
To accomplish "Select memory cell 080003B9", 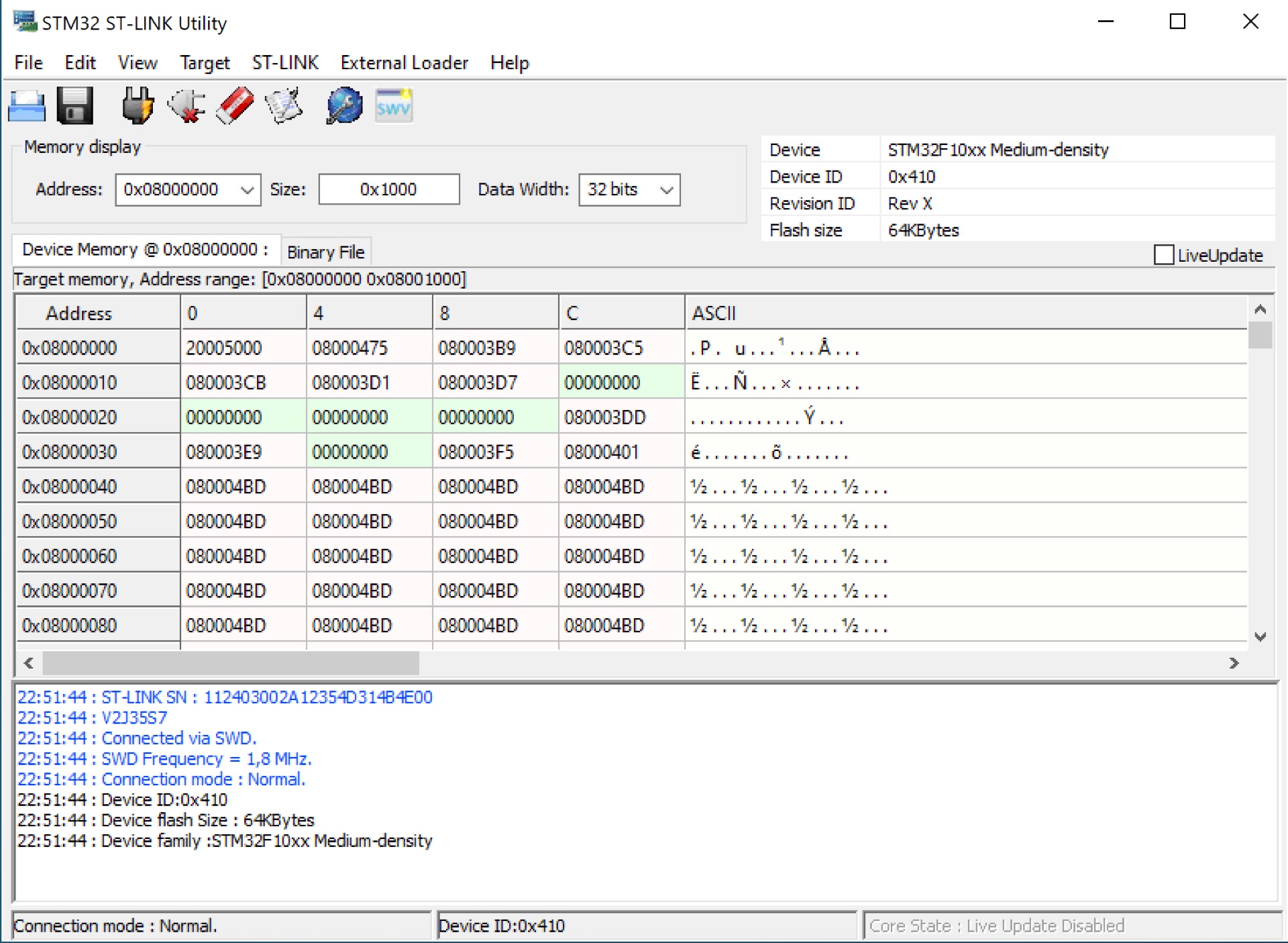I will pos(496,348).
